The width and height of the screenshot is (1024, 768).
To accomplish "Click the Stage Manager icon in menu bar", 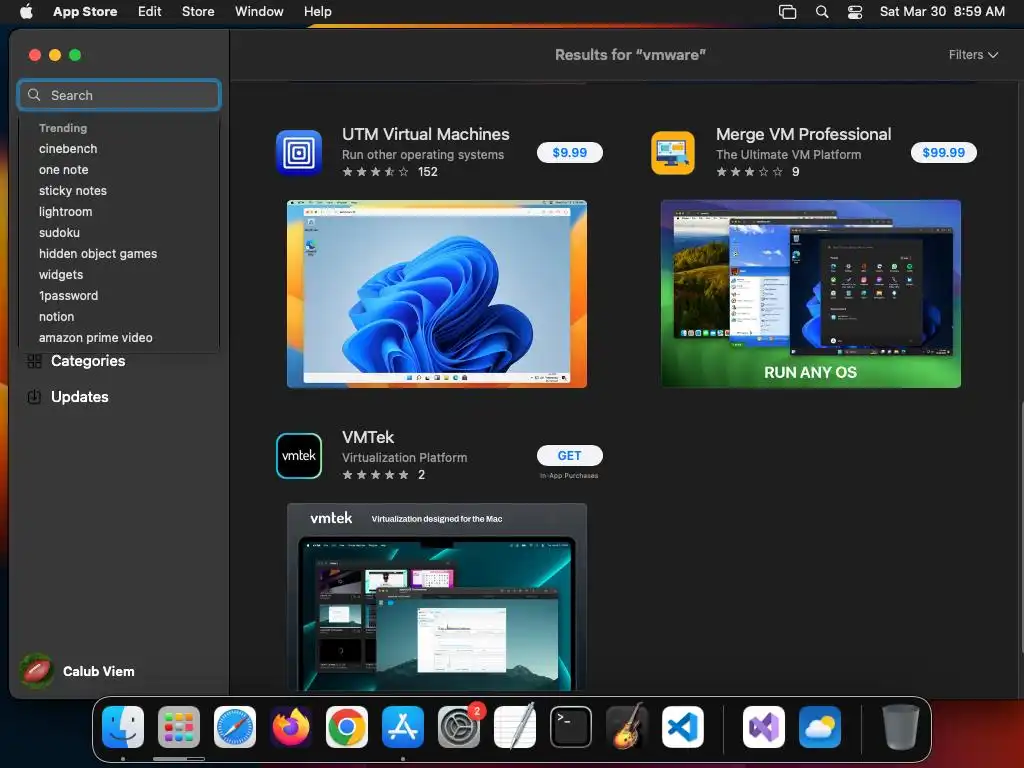I will click(788, 12).
